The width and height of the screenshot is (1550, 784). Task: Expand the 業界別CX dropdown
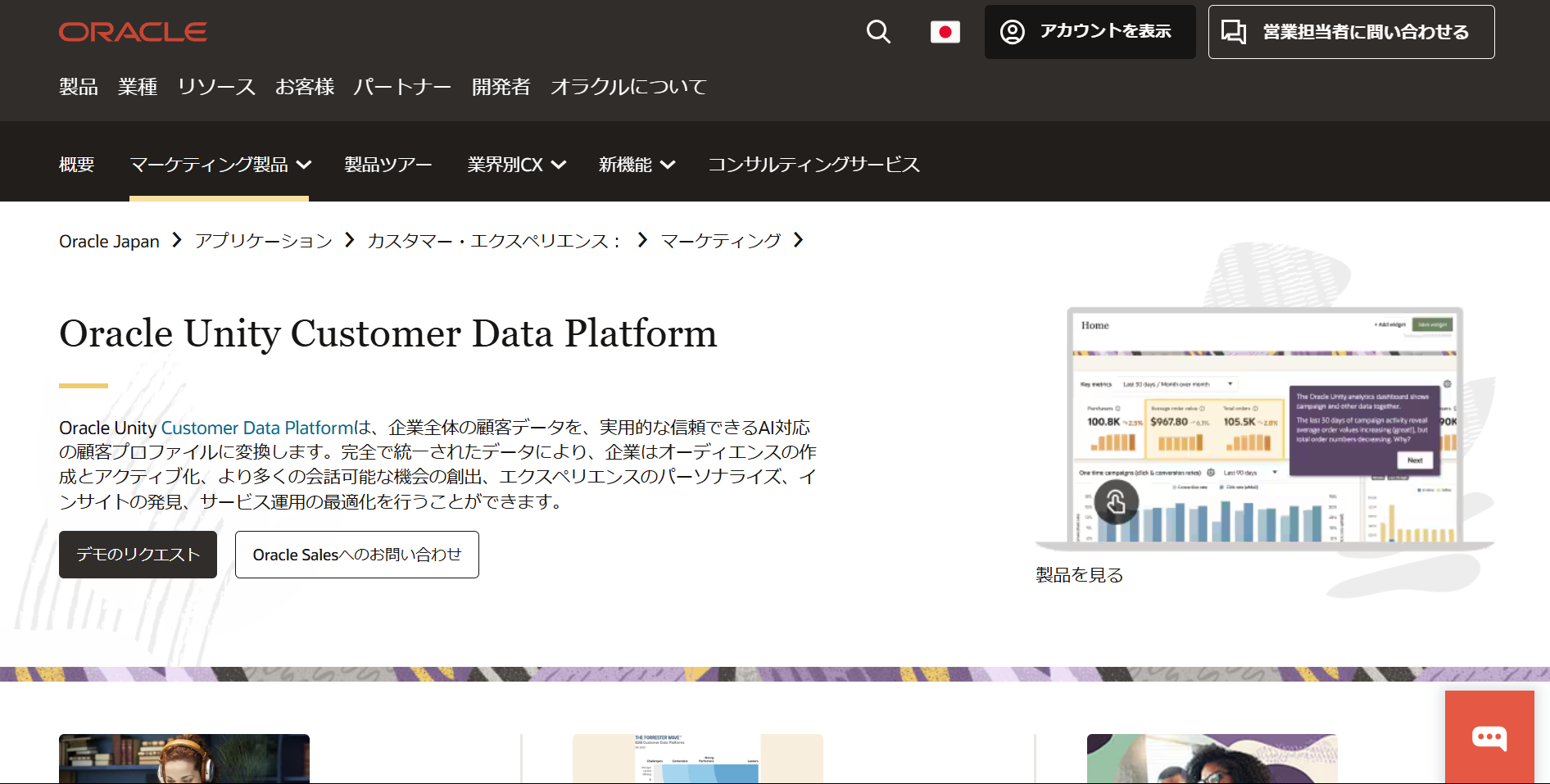516,165
